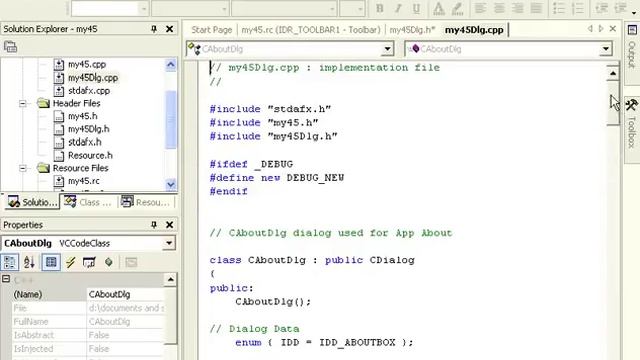Open the fourth small toolbar combo box
Viewport: 640px width, 360px height.
coord(360,9)
